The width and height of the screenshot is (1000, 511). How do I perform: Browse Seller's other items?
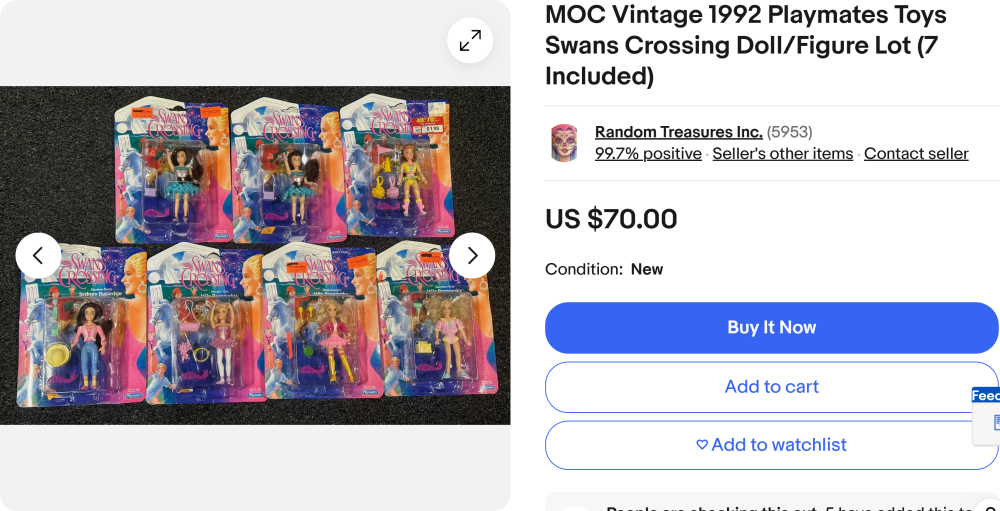click(782, 154)
